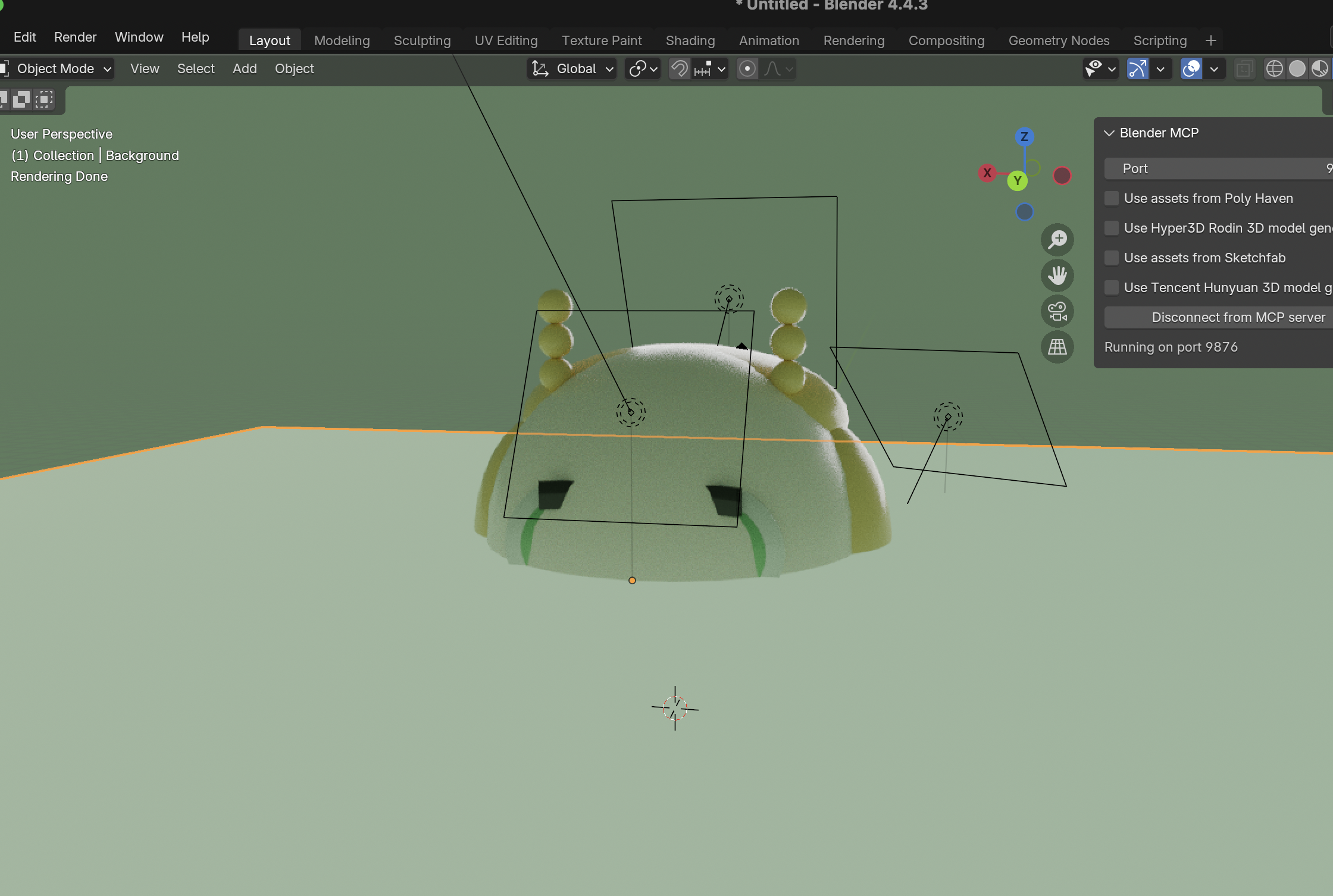Image resolution: width=1333 pixels, height=896 pixels.
Task: Switch perspective/orthographic grid icon
Action: pyautogui.click(x=1057, y=347)
